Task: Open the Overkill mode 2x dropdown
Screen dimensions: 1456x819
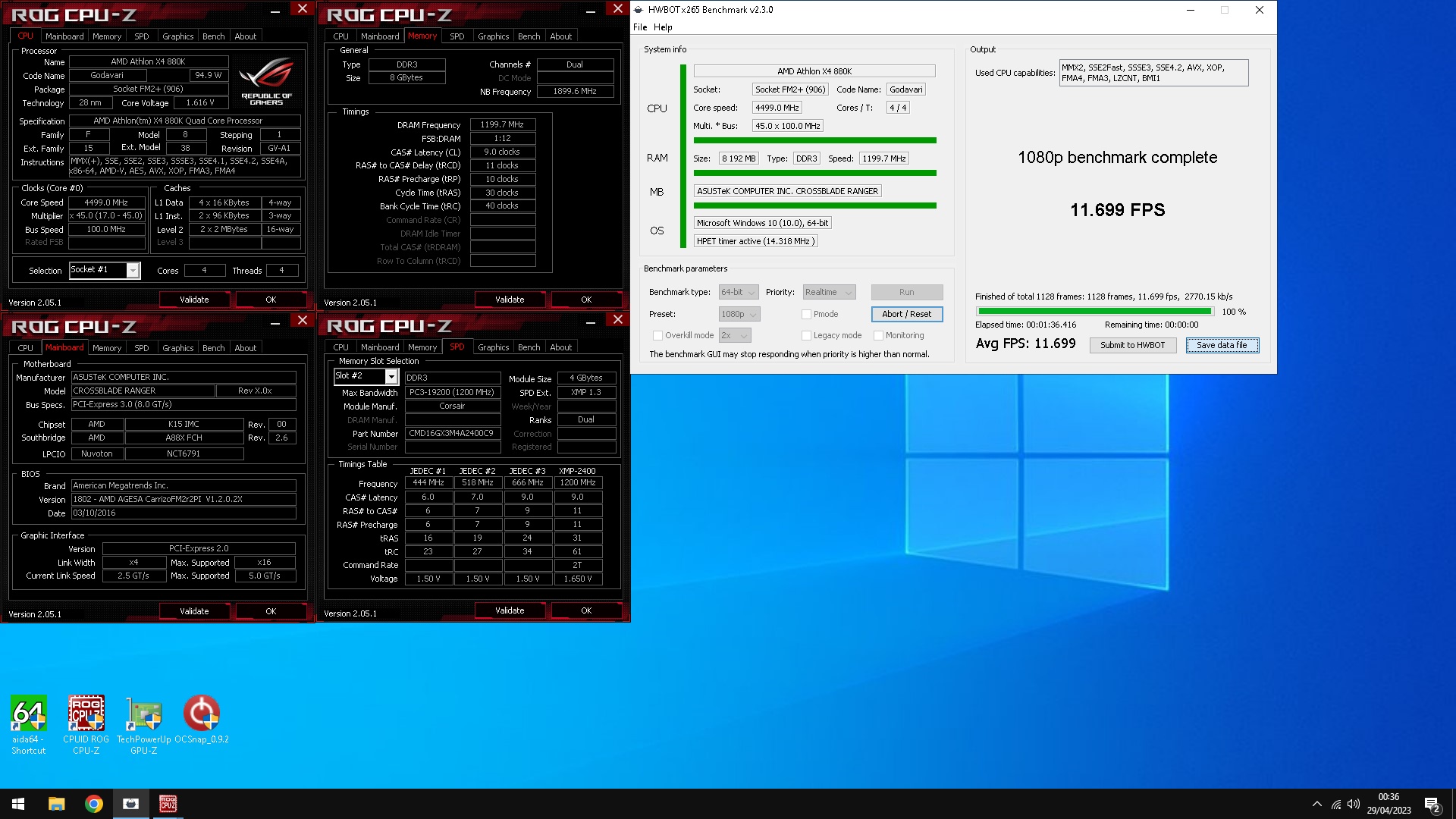Action: [735, 335]
